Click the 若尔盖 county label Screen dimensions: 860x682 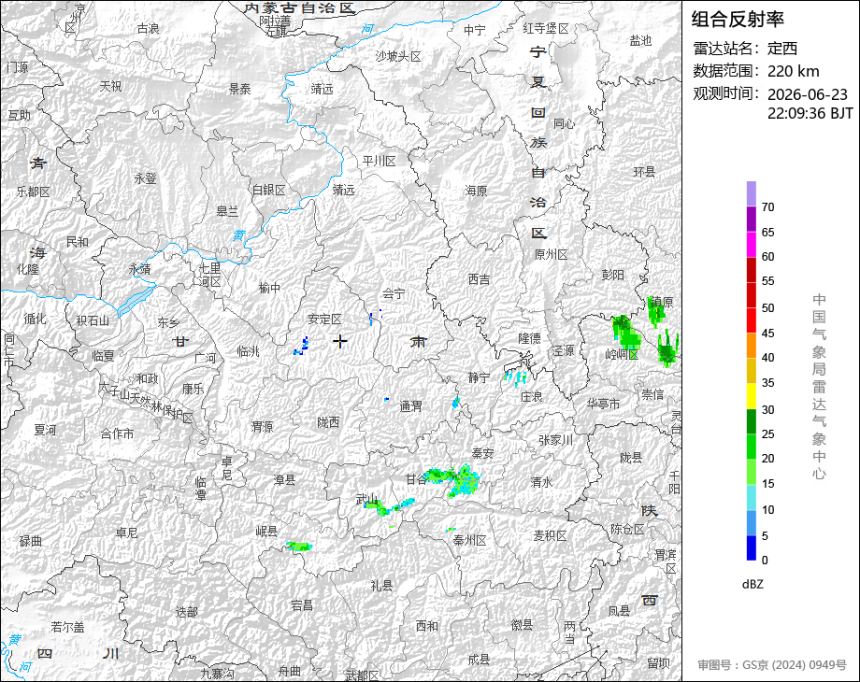coord(67,627)
